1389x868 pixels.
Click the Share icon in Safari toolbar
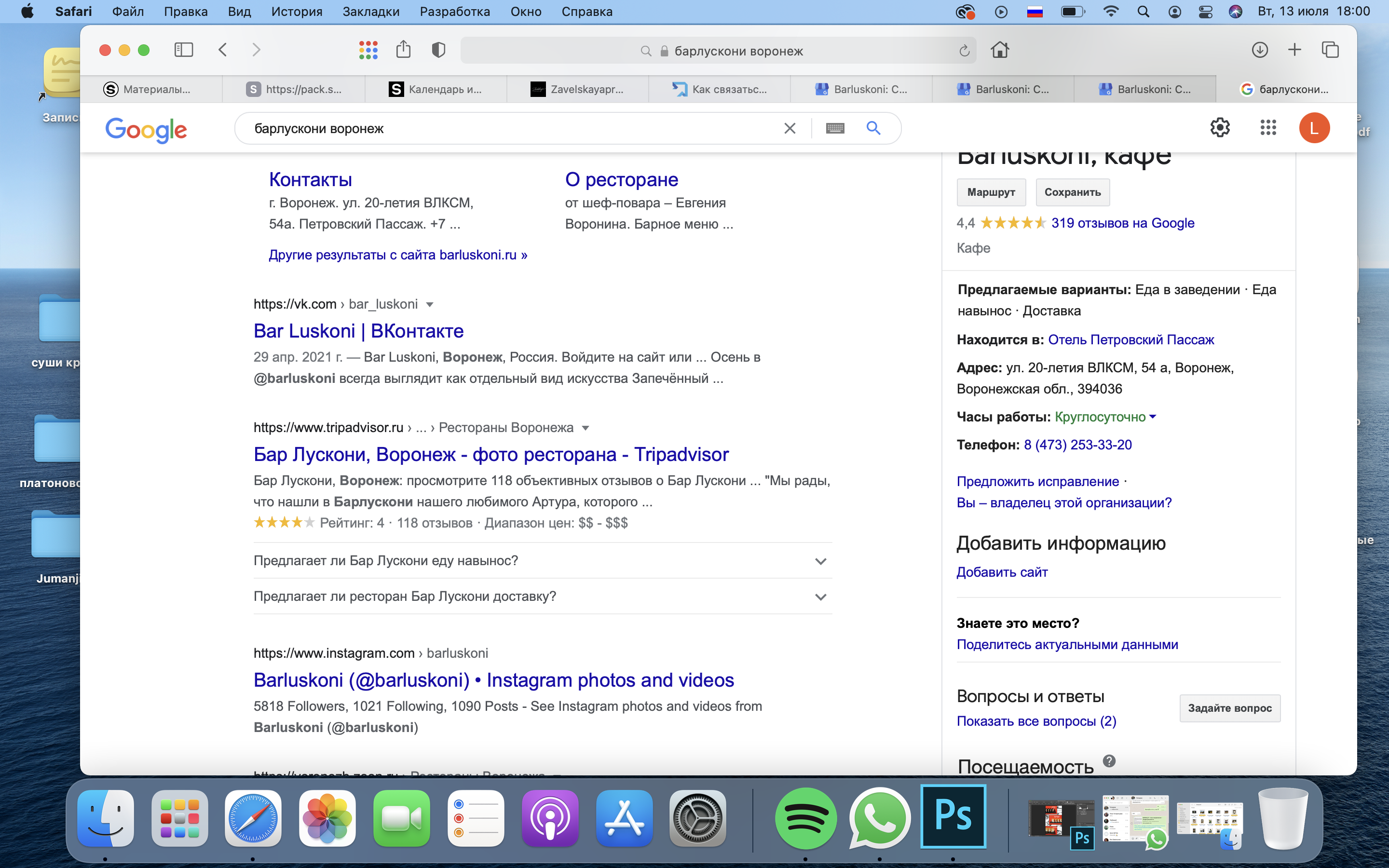click(x=404, y=49)
